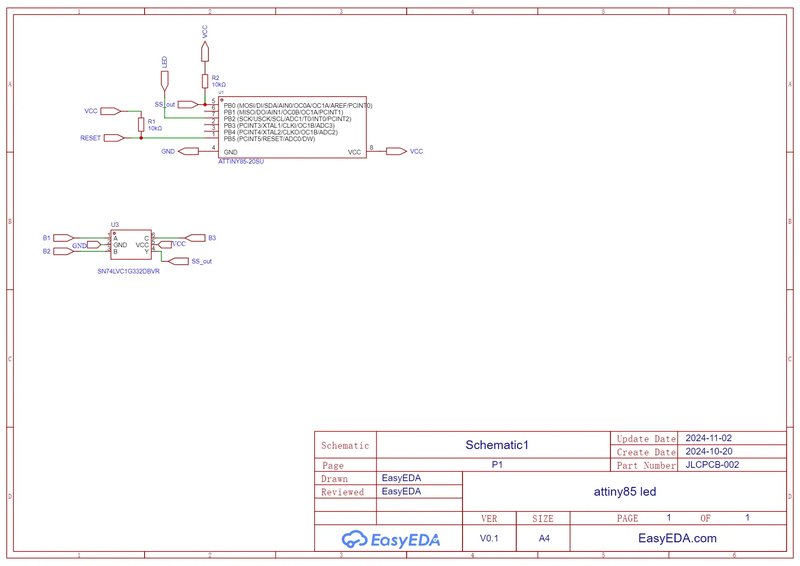Click the VCC net port at pin 8

pos(396,151)
